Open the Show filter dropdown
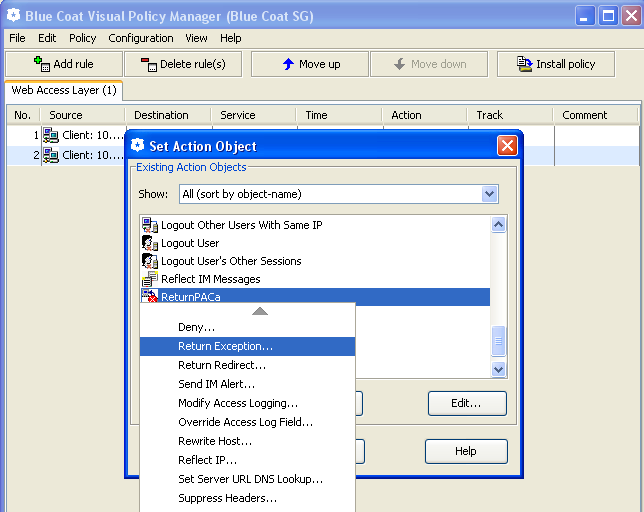644x512 pixels. [x=339, y=194]
